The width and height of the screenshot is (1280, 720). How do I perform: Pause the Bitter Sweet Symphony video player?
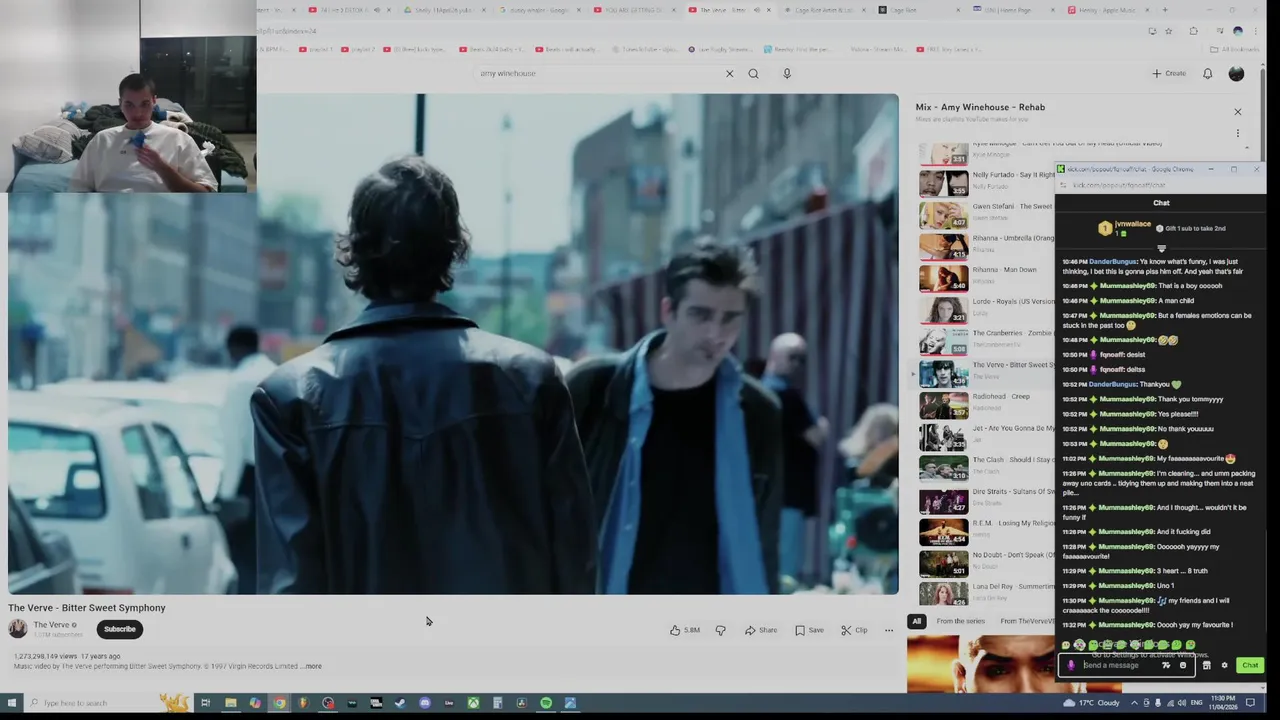click(453, 344)
